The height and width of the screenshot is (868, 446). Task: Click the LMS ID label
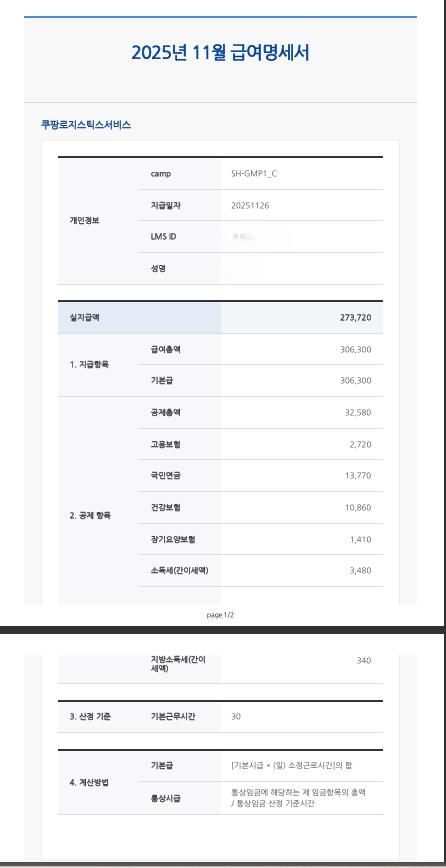coord(163,237)
